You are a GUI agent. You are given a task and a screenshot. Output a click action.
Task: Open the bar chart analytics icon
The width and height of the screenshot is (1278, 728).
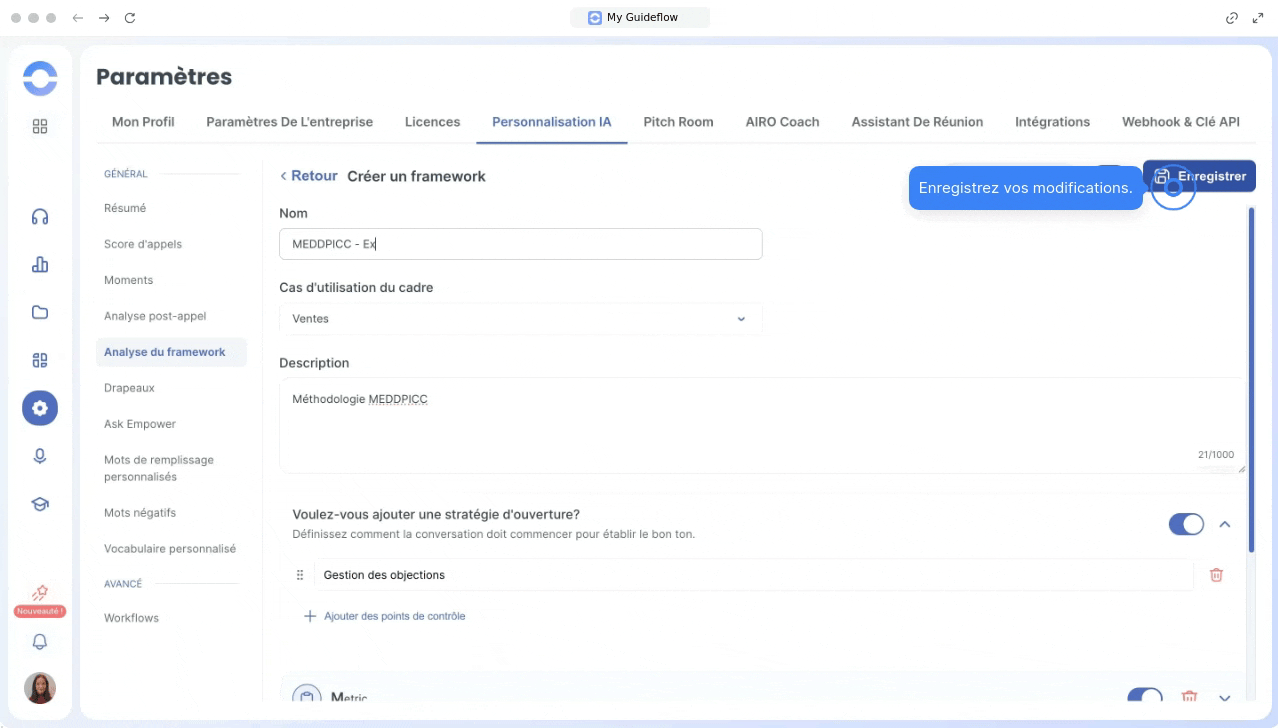pos(40,265)
